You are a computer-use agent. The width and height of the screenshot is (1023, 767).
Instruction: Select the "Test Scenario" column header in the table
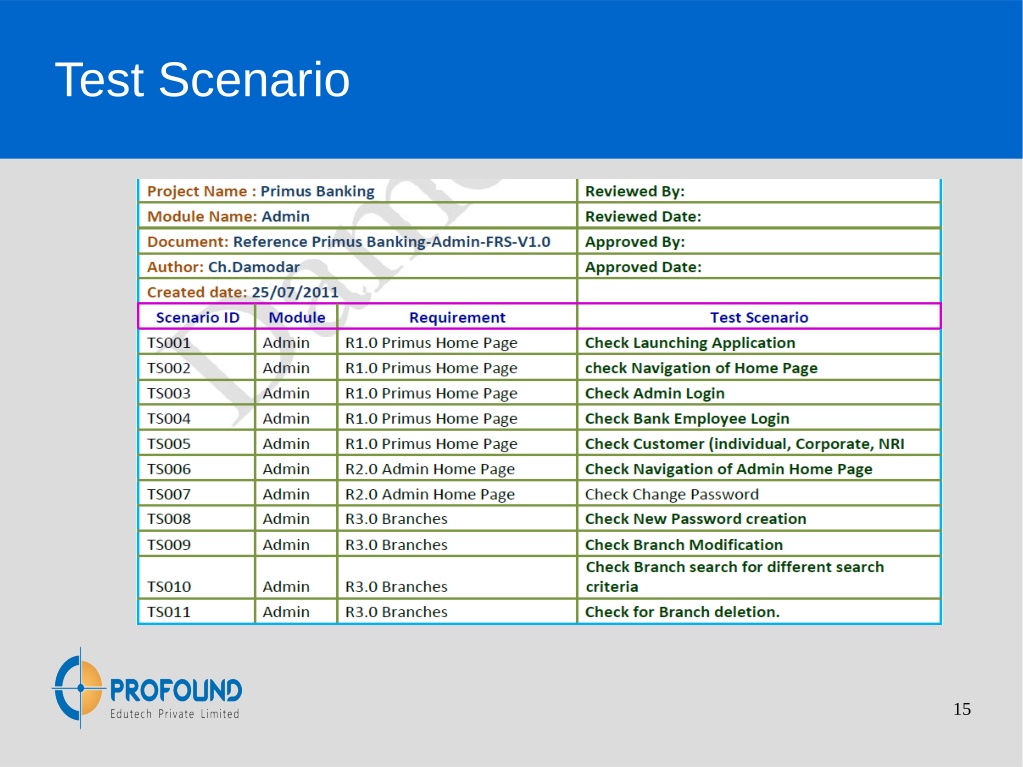pyautogui.click(x=759, y=318)
